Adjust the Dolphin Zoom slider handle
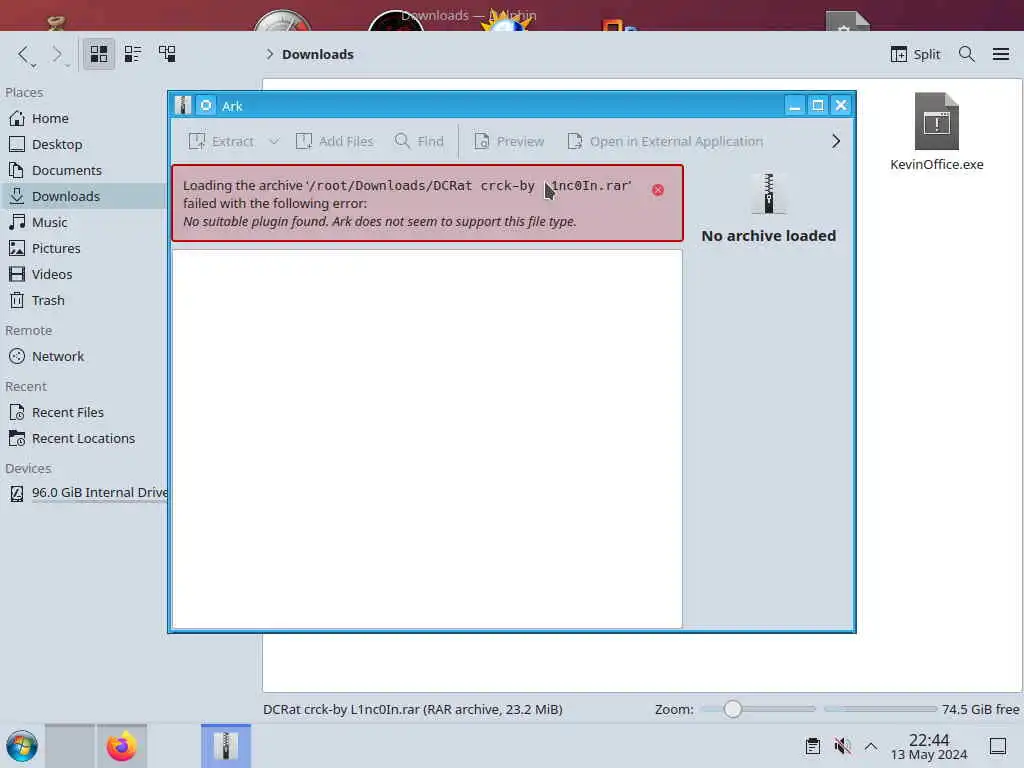The image size is (1024, 768). pos(732,709)
